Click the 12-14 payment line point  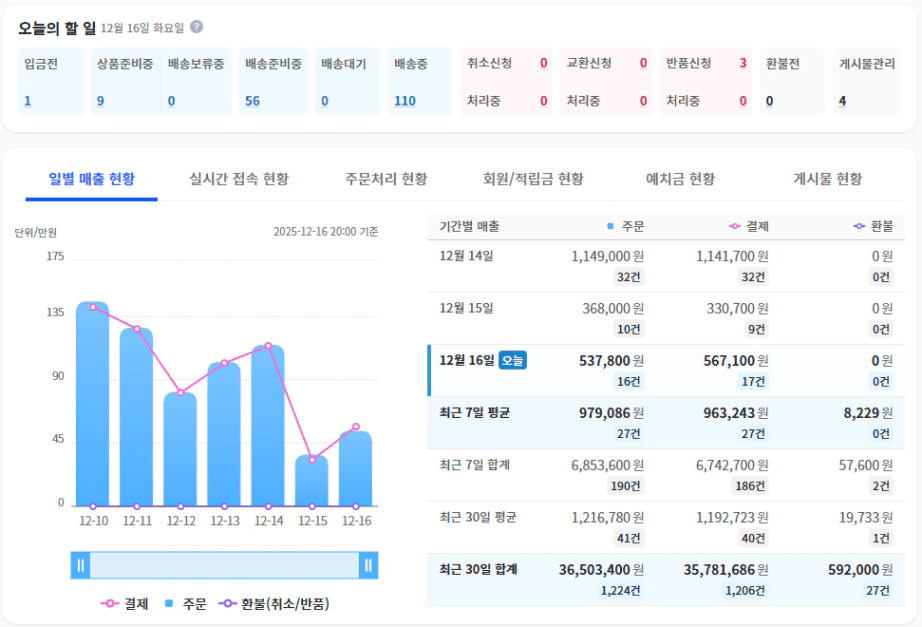pyautogui.click(x=268, y=346)
